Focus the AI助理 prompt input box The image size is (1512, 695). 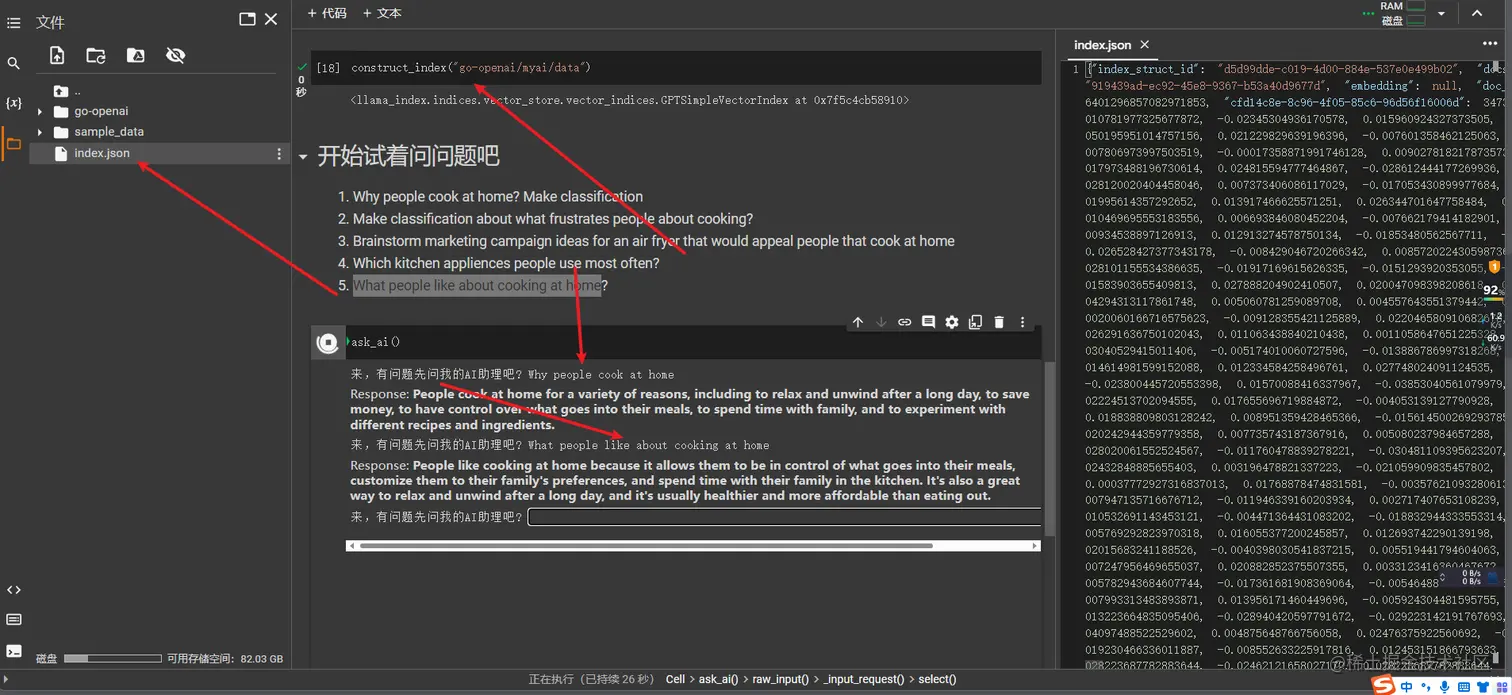(x=784, y=517)
